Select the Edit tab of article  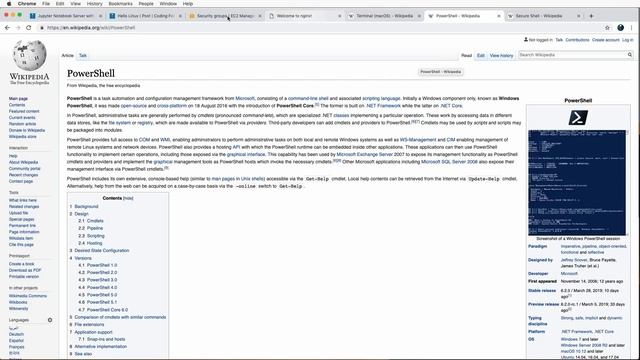tap(481, 56)
